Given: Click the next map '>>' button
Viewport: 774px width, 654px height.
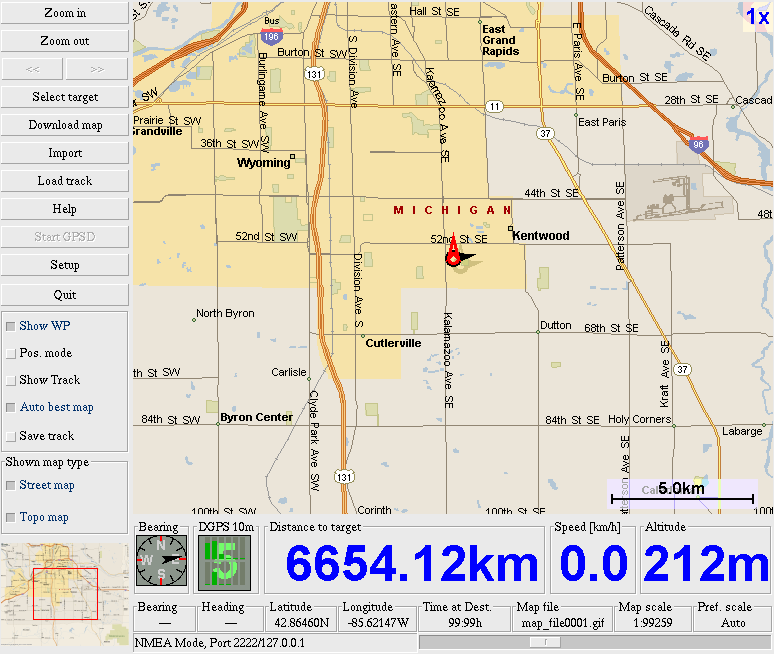Looking at the screenshot, I should coord(97,69).
